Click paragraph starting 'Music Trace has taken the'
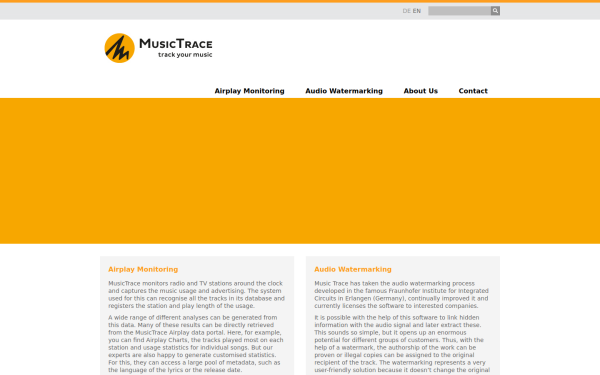The width and height of the screenshot is (600, 375). (x=402, y=295)
